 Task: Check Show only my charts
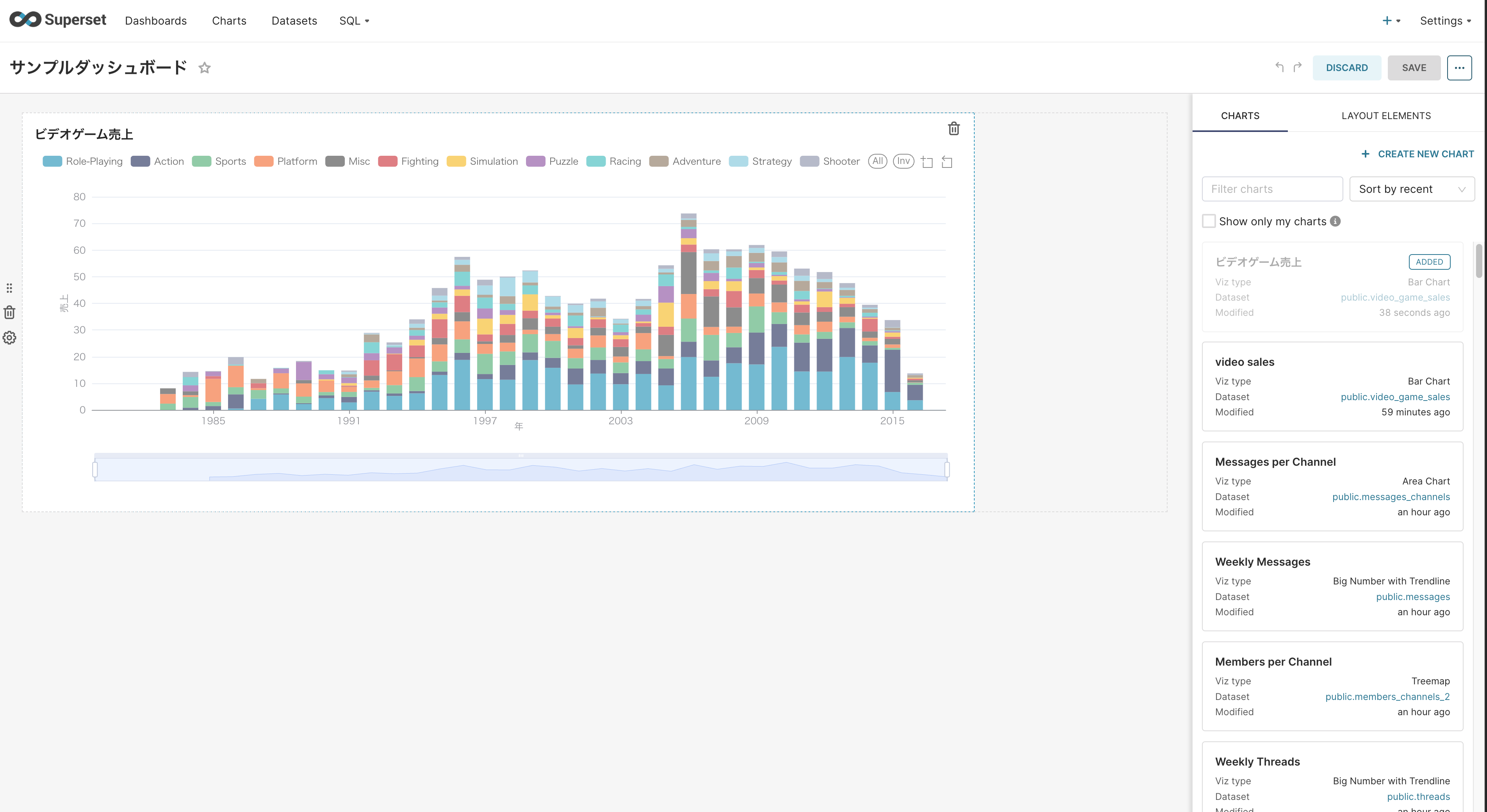pyautogui.click(x=1209, y=221)
